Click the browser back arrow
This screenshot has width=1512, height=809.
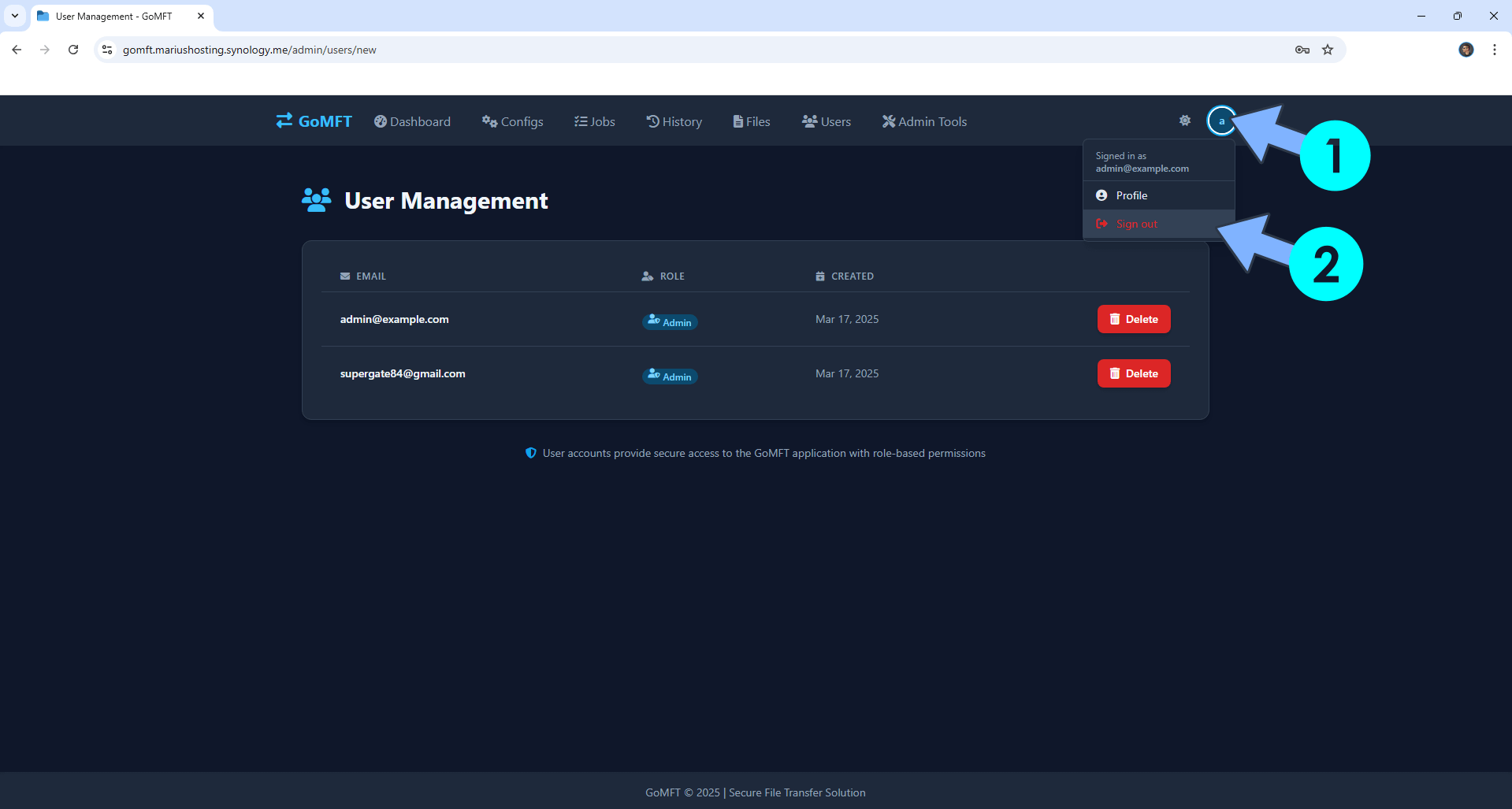(17, 50)
